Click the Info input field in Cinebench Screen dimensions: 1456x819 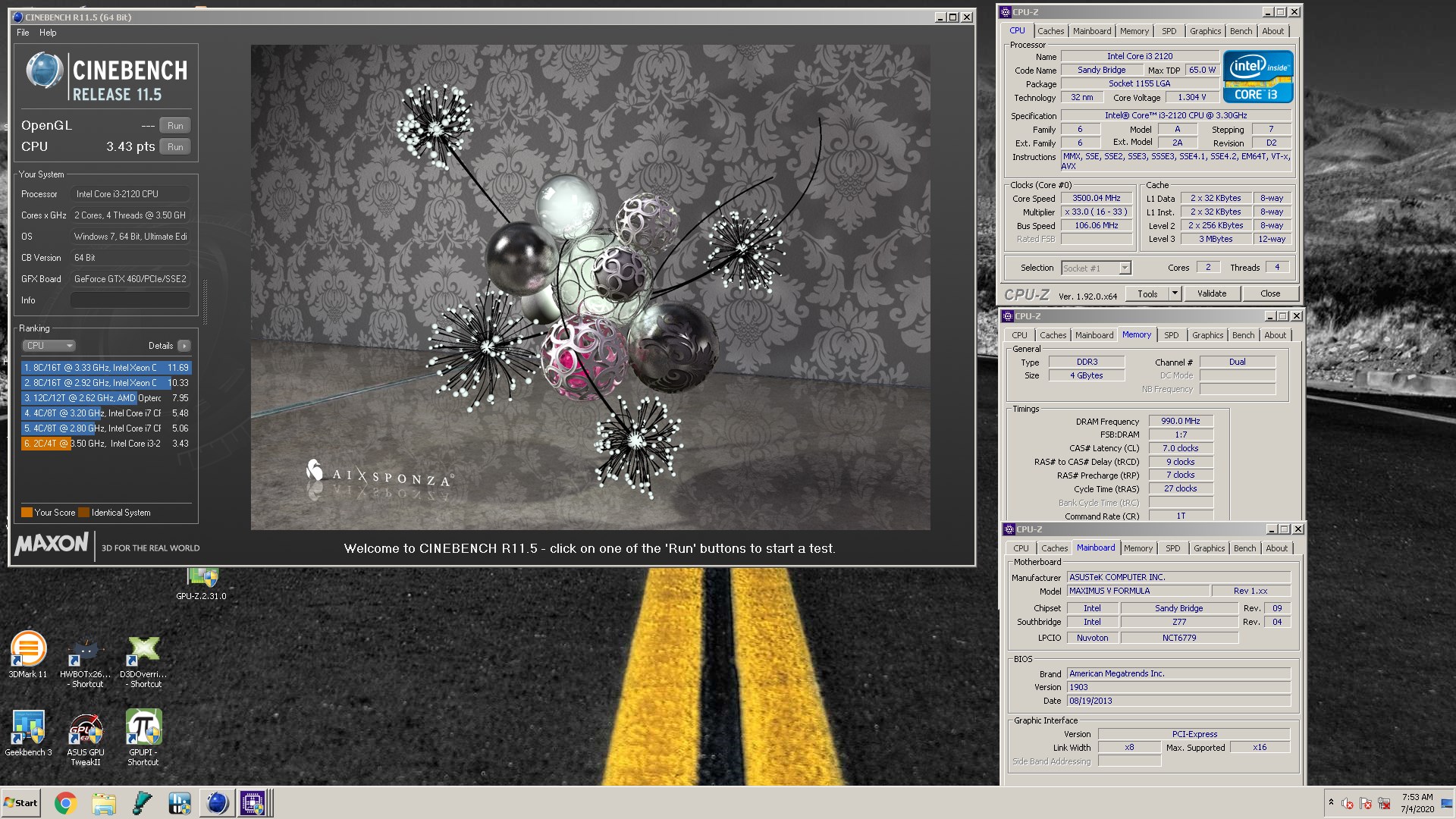coord(130,300)
